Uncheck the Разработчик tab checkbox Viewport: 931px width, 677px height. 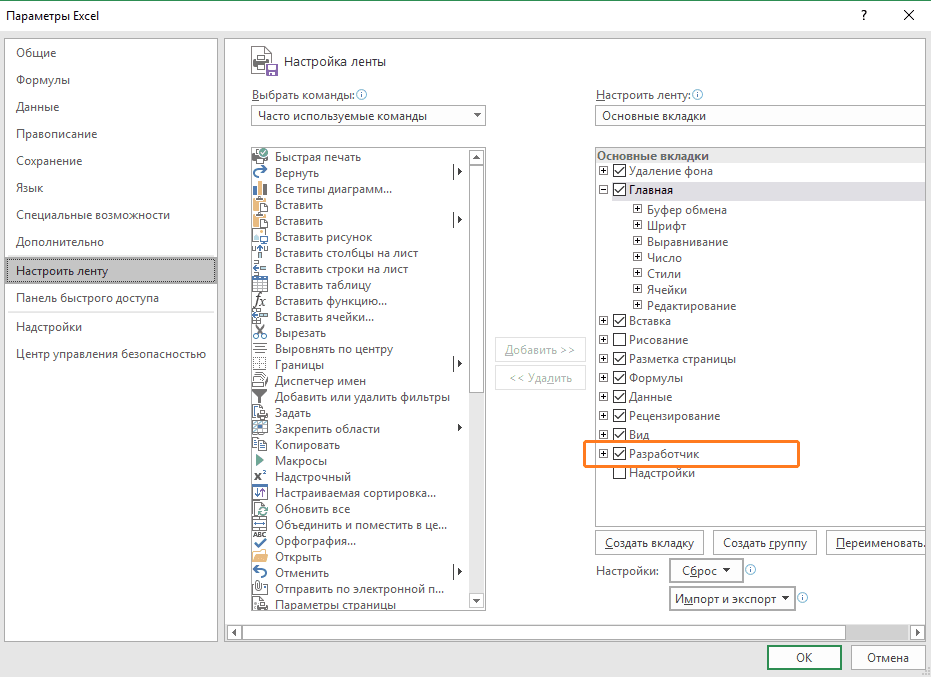tap(620, 455)
